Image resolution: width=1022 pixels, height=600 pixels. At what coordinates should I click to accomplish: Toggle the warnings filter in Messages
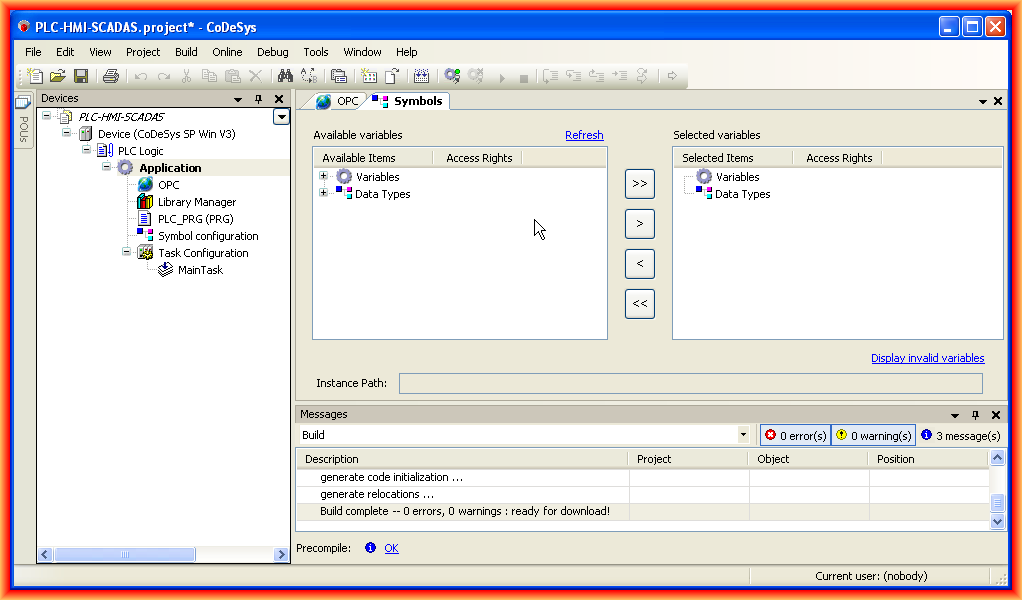coord(873,436)
